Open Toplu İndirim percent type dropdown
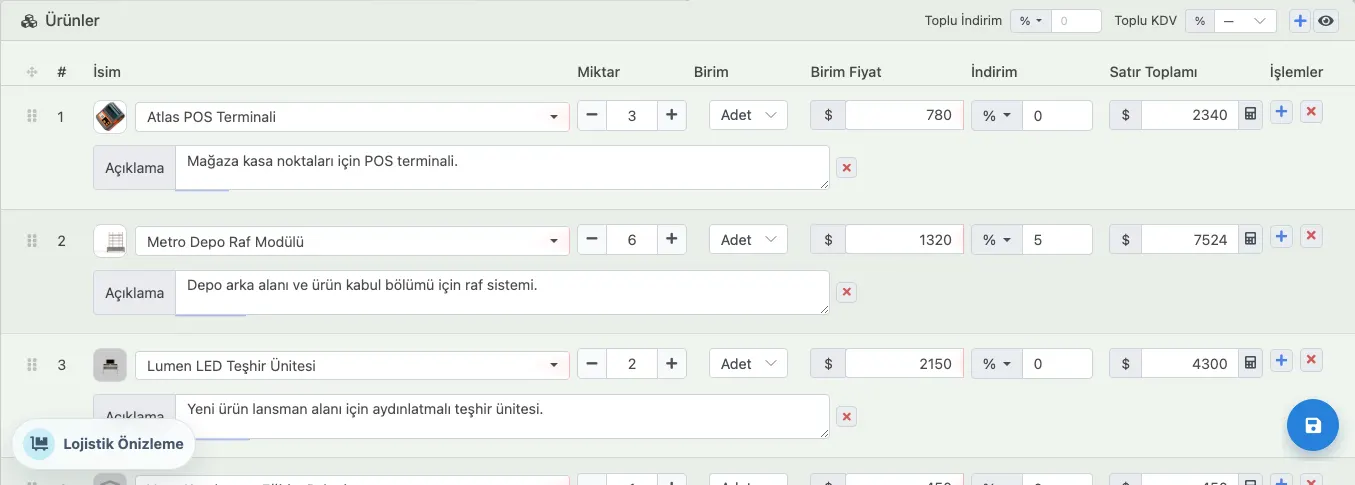This screenshot has width=1355, height=485. pyautogui.click(x=1030, y=21)
